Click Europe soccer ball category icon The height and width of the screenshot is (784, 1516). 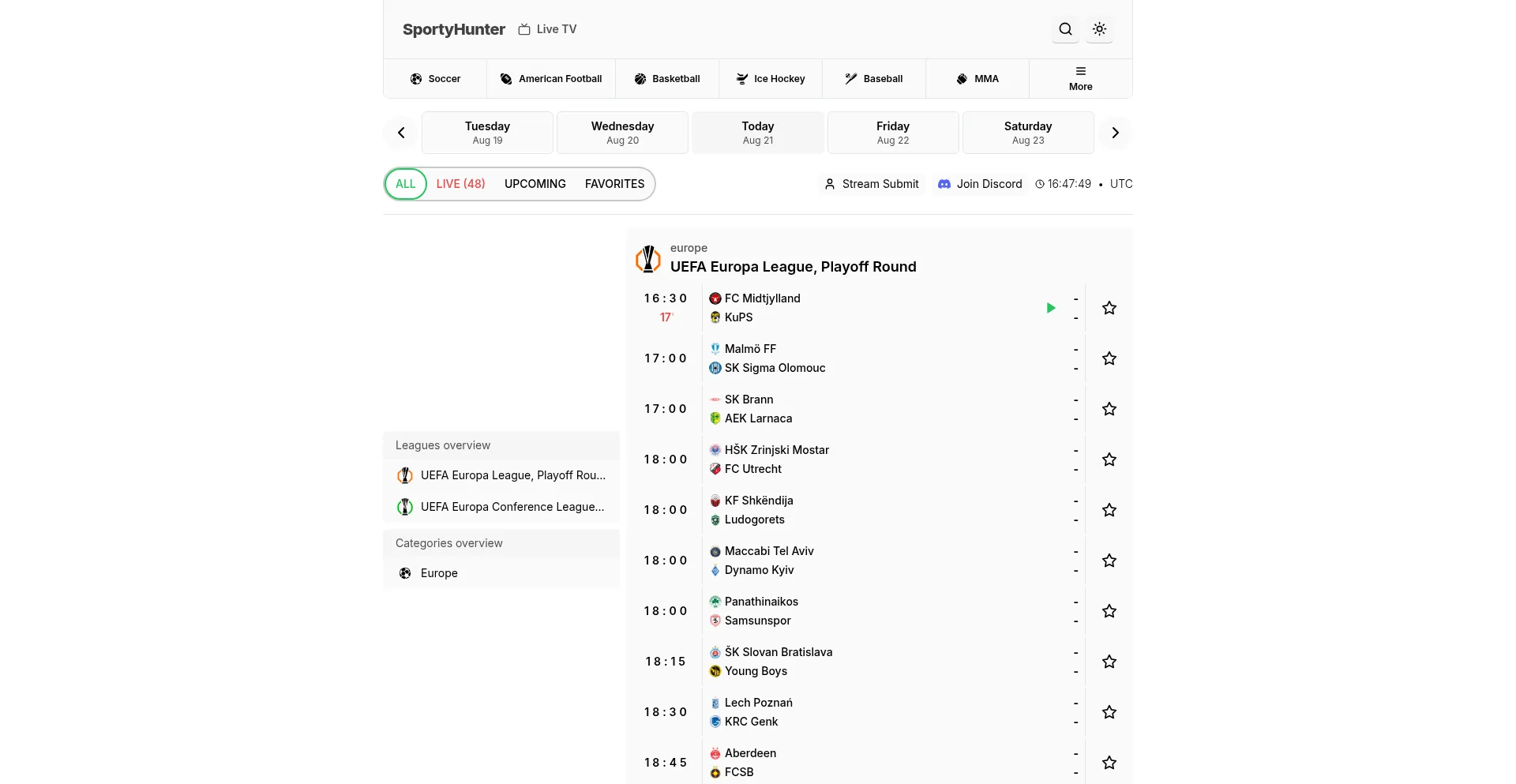coord(405,573)
